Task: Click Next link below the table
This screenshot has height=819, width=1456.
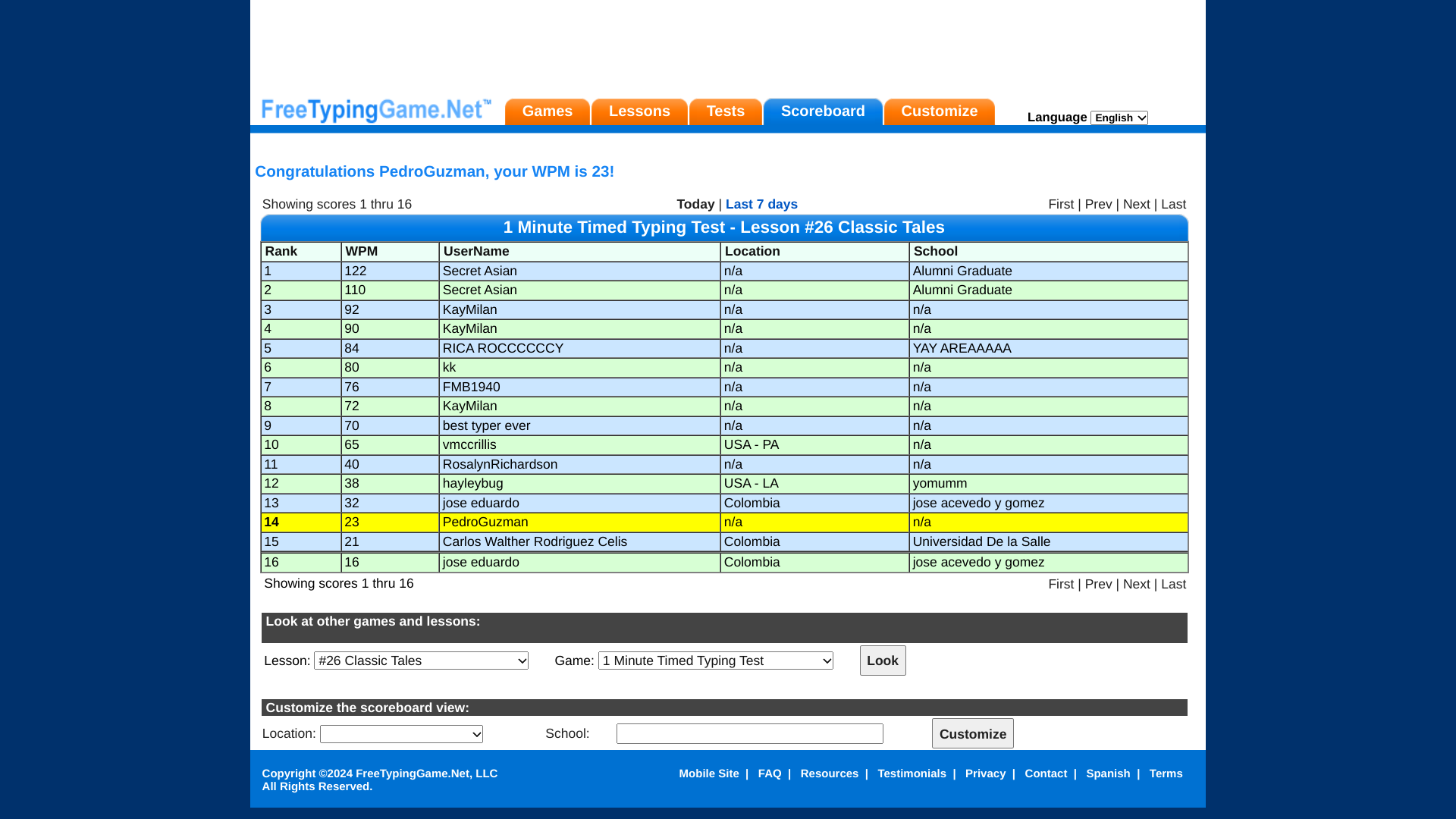Action: 1136,585
